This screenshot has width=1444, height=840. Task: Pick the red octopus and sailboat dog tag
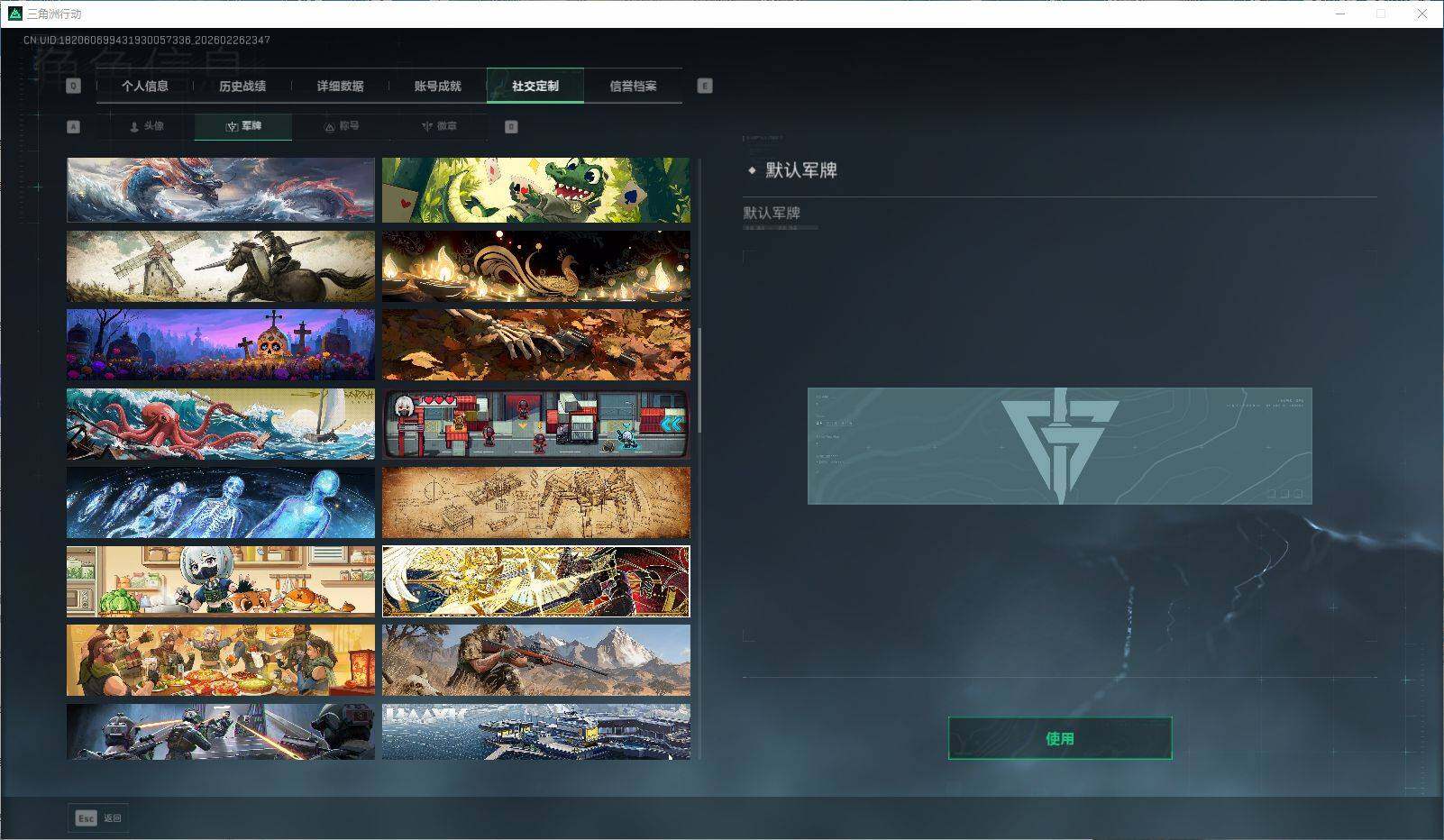click(x=221, y=425)
